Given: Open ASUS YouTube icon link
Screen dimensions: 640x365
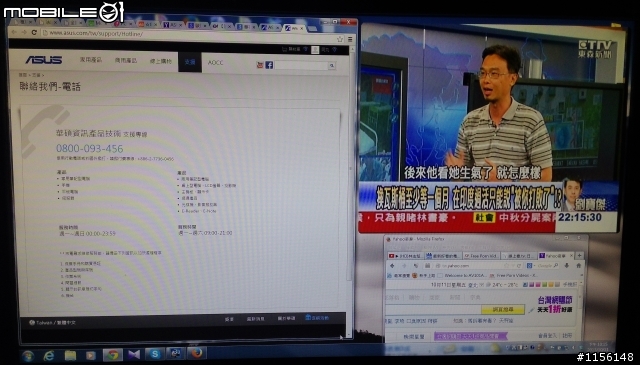Looking at the screenshot, I should pyautogui.click(x=260, y=65).
